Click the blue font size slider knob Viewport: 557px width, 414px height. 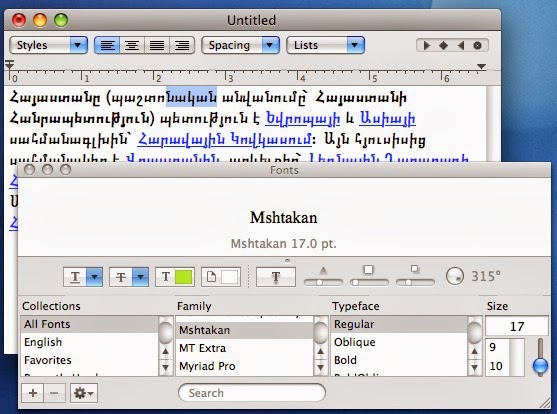point(540,366)
